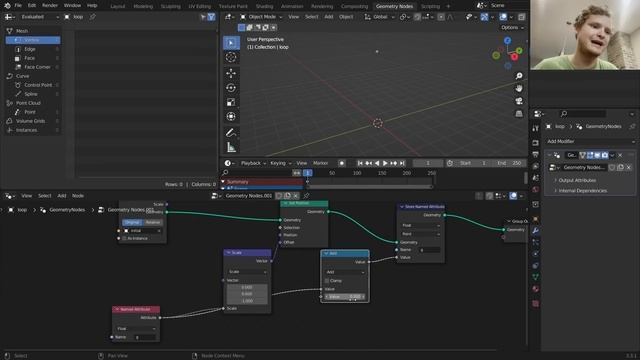Open the viewport Options dropdown
The height and width of the screenshot is (360, 640).
(512, 27)
